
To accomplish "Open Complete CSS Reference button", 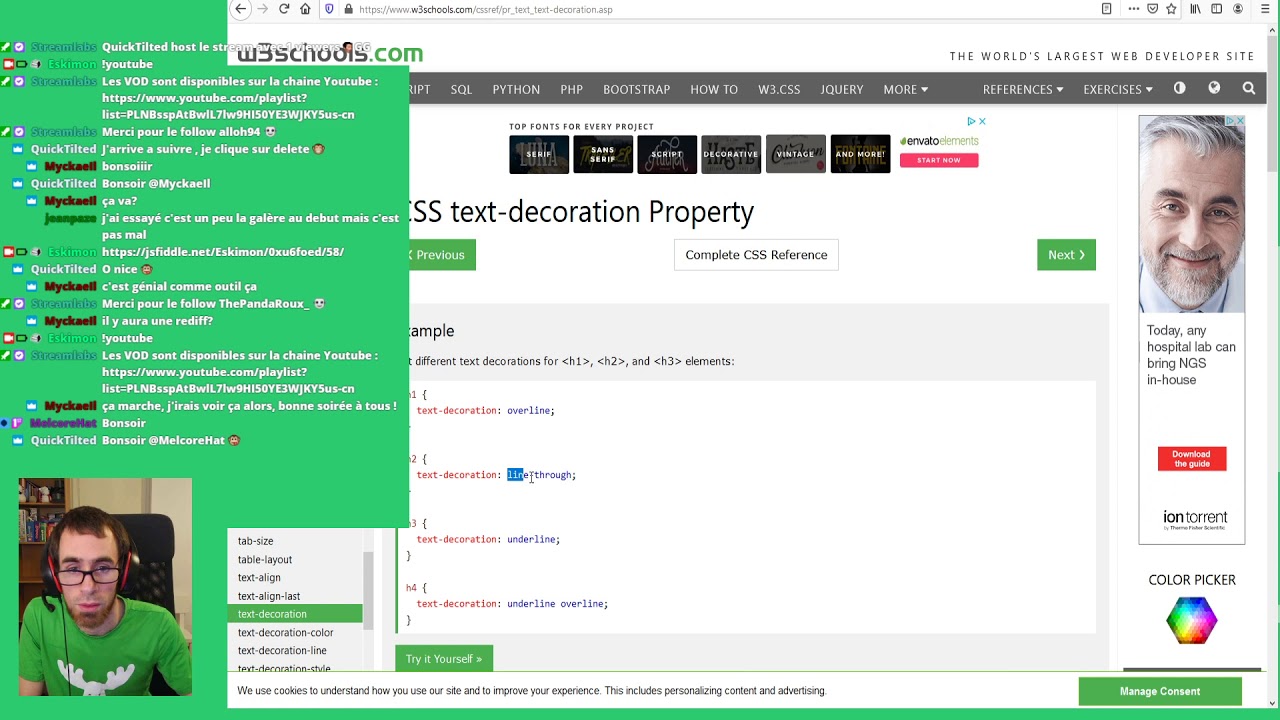I will 756,255.
